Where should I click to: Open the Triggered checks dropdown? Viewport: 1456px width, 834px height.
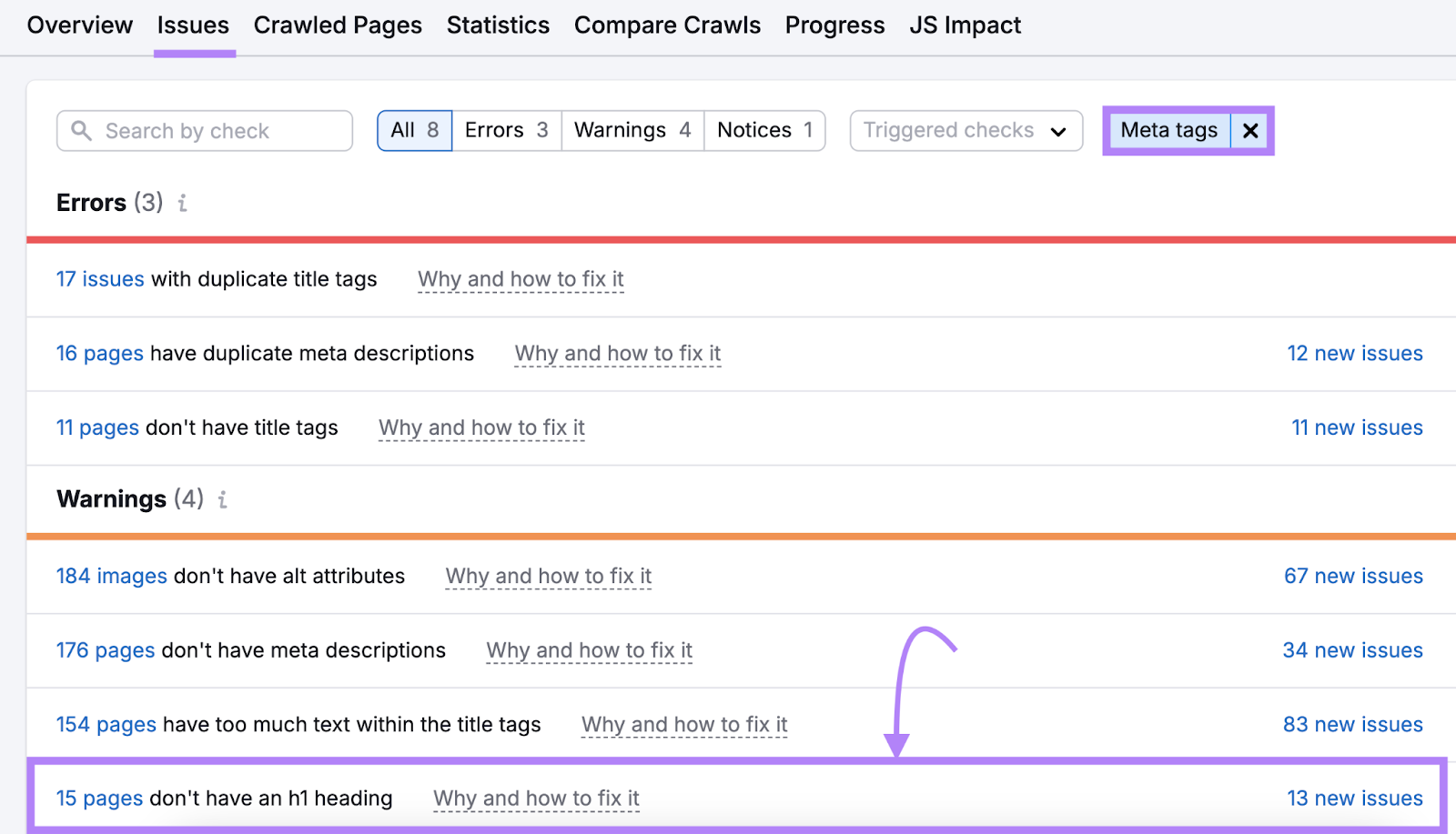tap(964, 130)
